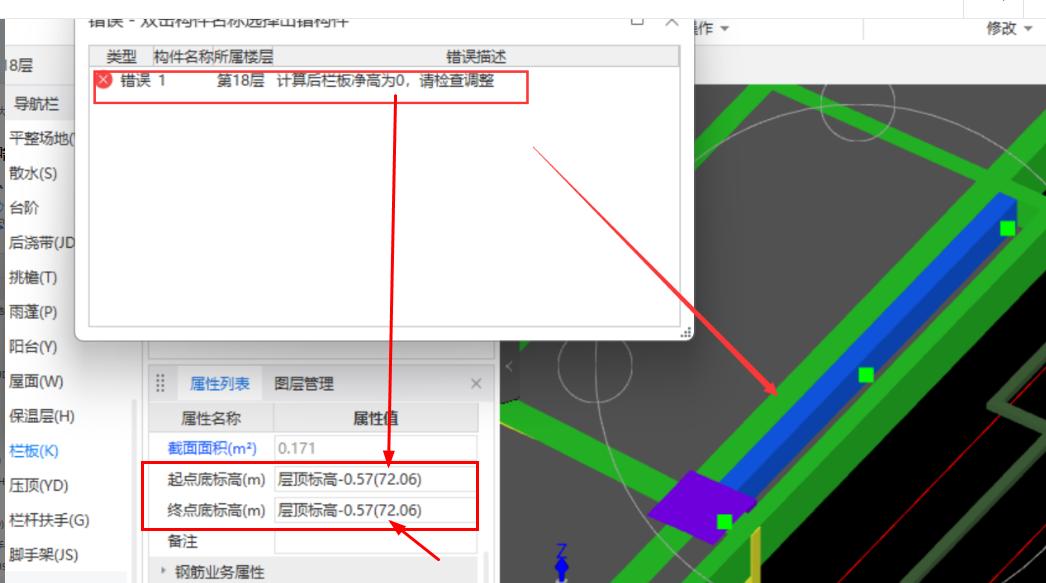Select 挑檐(T) in the navigation list
Image resolution: width=1046 pixels, height=583 pixels.
(x=33, y=277)
